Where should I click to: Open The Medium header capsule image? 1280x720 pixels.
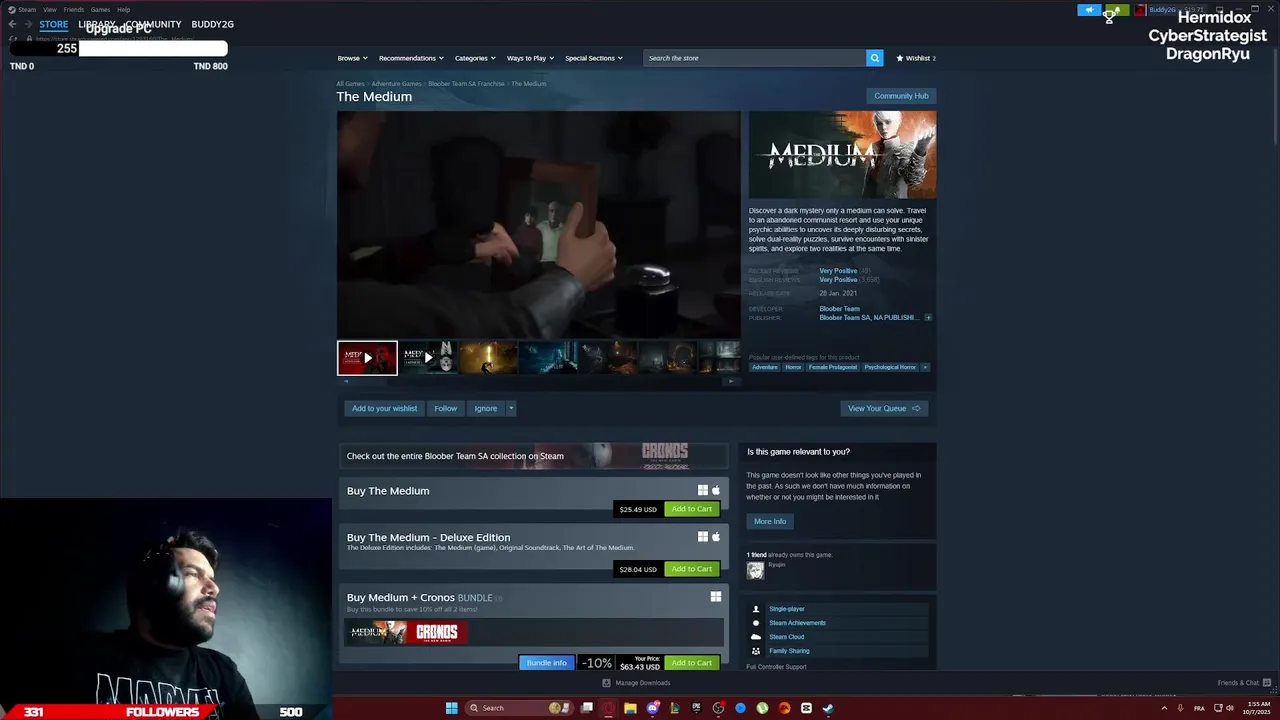tap(842, 155)
